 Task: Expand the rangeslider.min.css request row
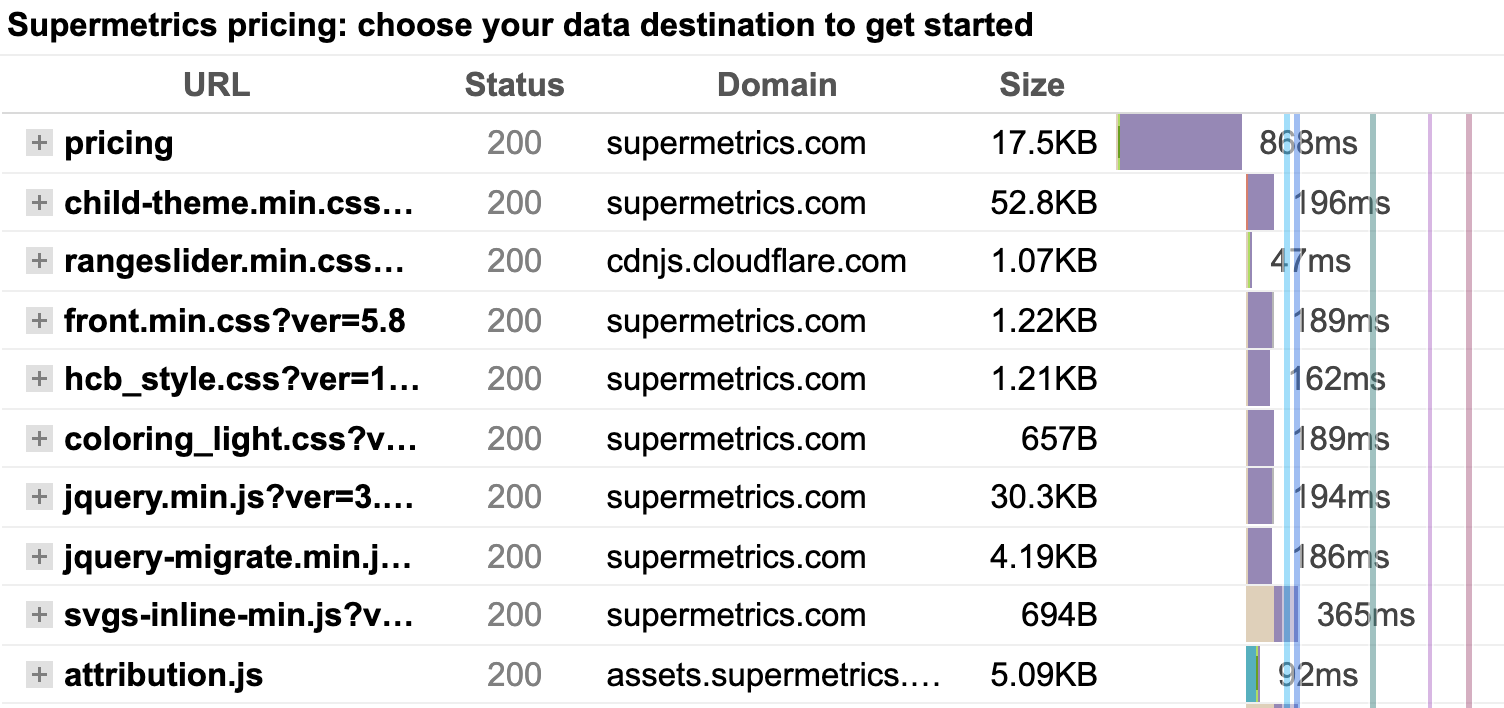point(38,261)
